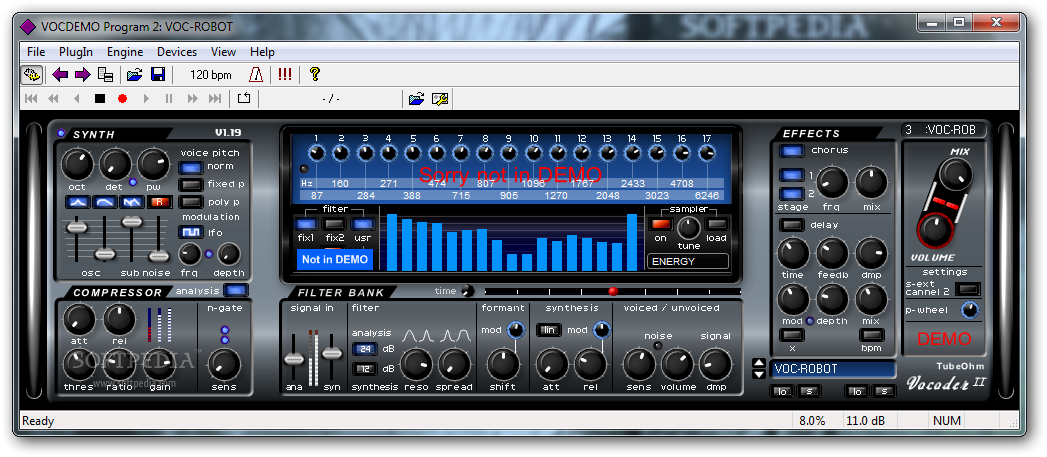1047x457 pixels.
Task: Open the Help menu
Action: pyautogui.click(x=262, y=51)
